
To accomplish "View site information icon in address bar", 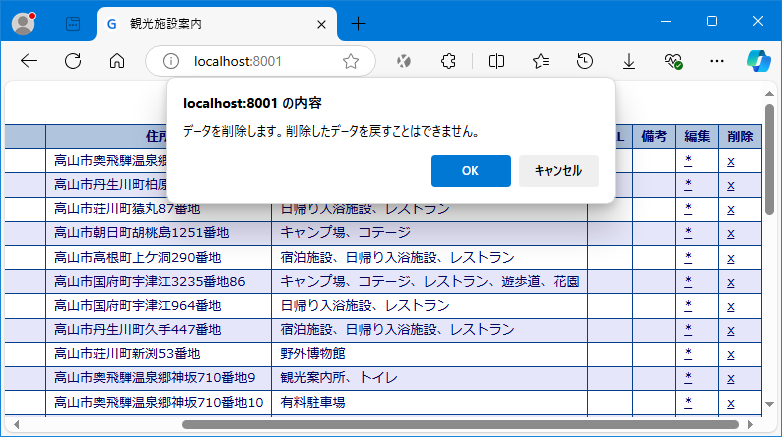I will click(x=171, y=61).
